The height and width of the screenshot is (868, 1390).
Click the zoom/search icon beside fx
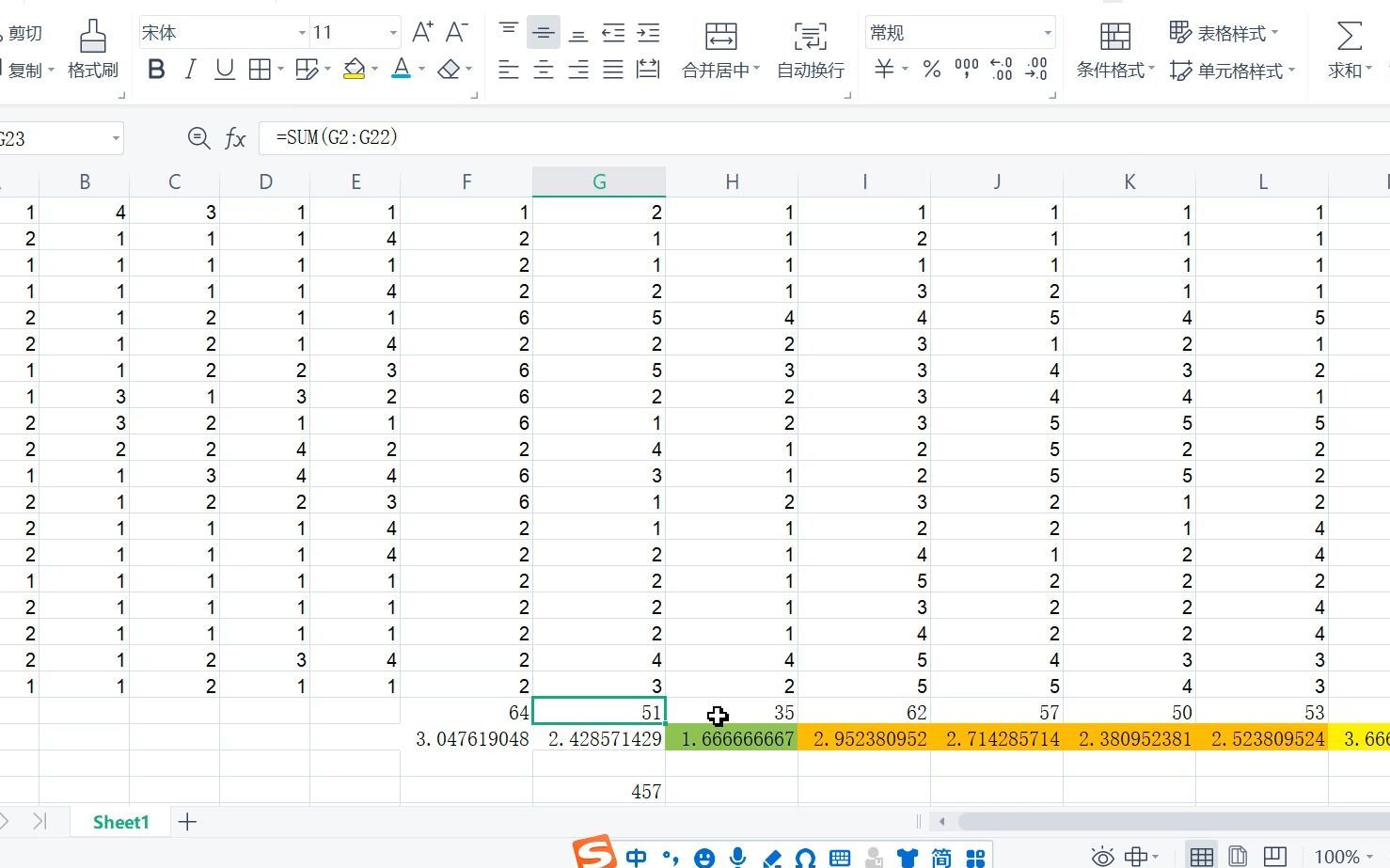click(198, 138)
